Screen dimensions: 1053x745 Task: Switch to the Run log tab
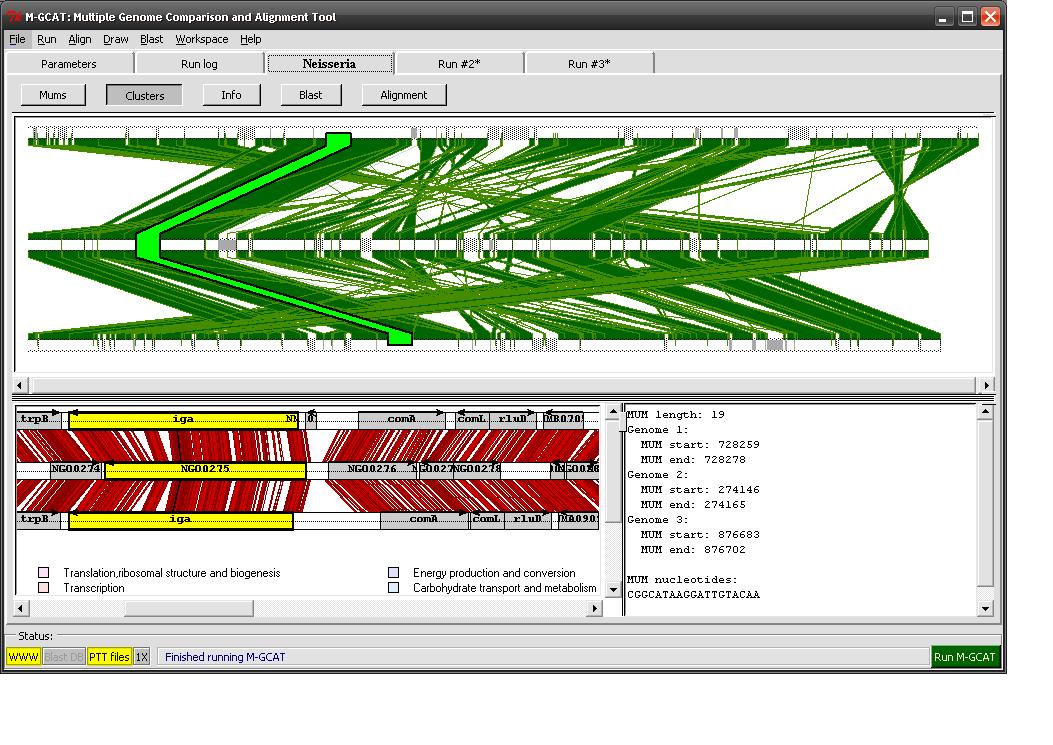(x=199, y=64)
